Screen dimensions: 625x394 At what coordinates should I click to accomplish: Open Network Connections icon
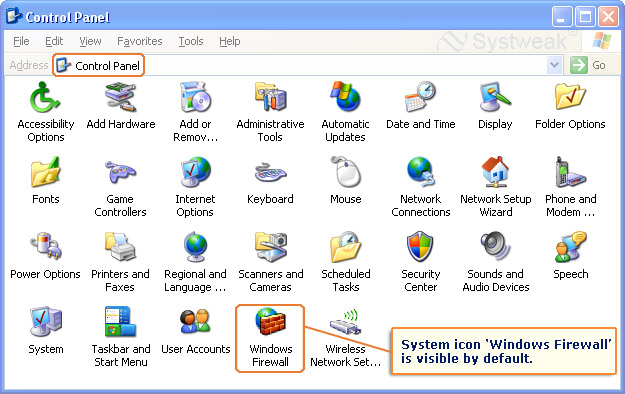pyautogui.click(x=421, y=172)
